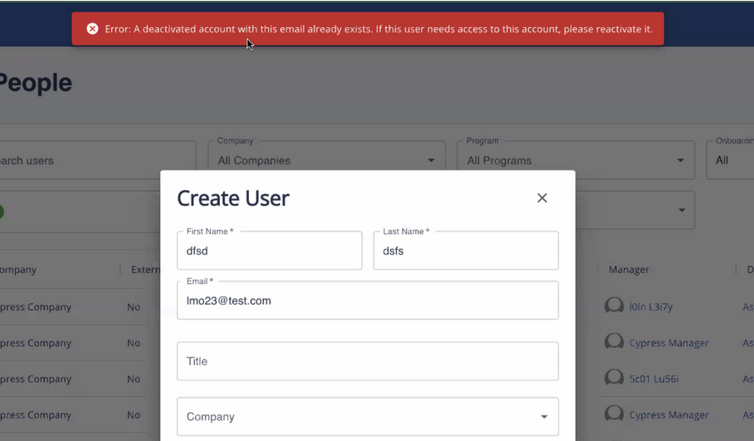Click the second row's Cypress Manager avatar
Viewport: 754px width, 441px height.
click(x=614, y=343)
